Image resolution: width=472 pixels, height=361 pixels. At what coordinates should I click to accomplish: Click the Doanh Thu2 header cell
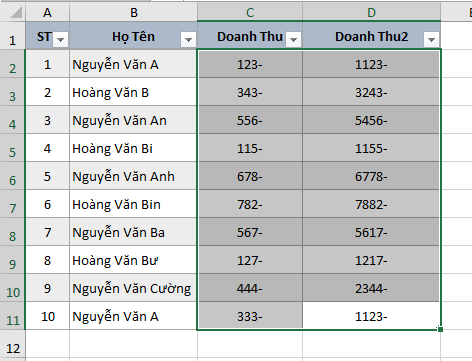pos(371,36)
